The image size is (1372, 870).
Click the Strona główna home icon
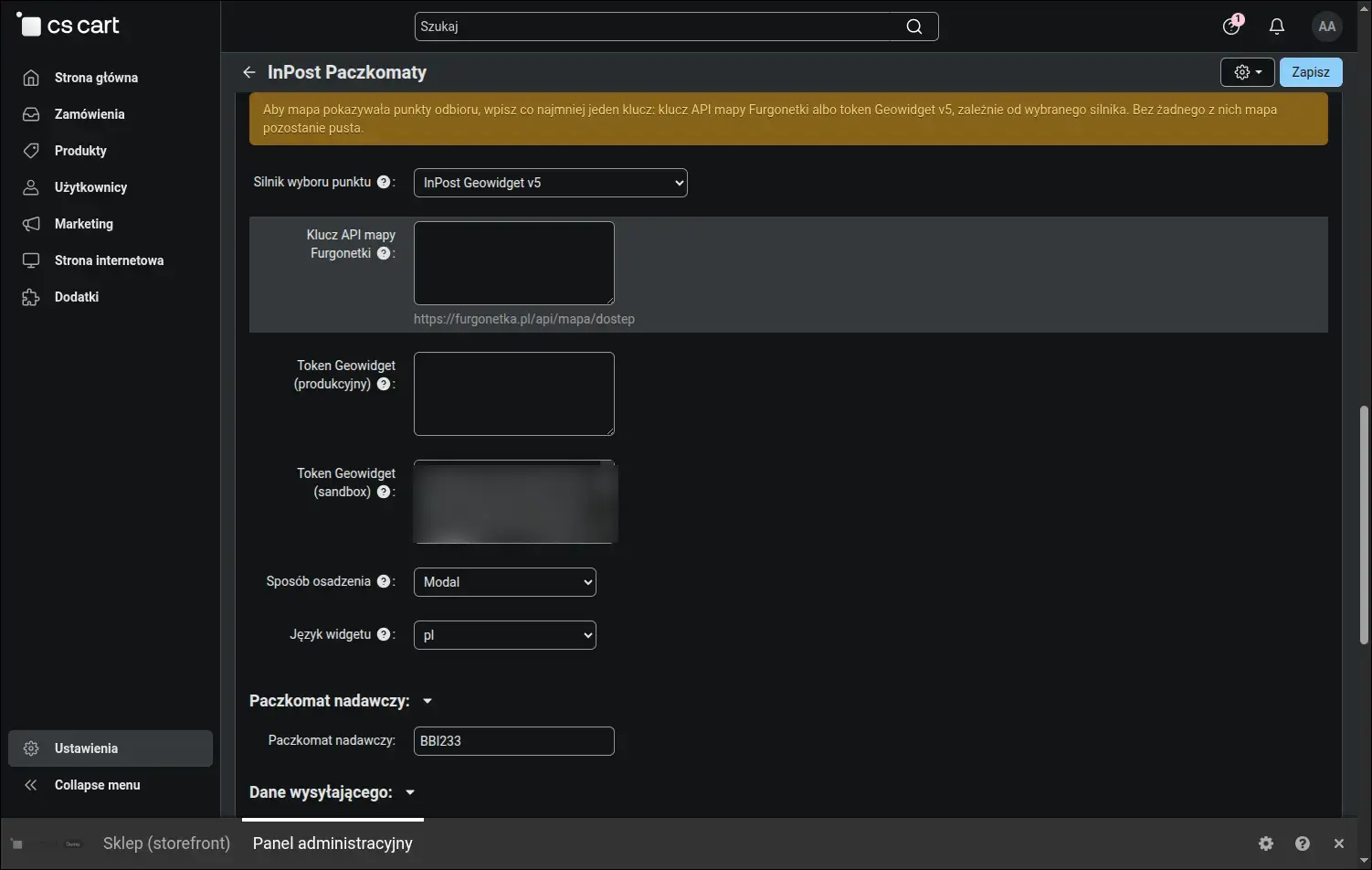point(31,78)
